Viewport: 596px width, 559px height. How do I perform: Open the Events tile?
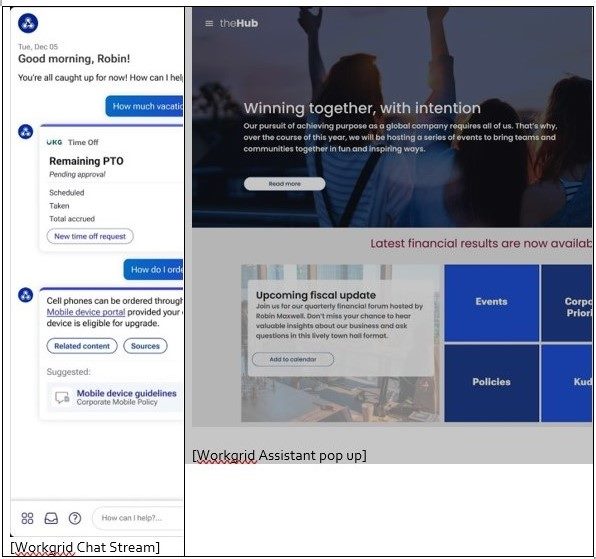click(x=491, y=303)
